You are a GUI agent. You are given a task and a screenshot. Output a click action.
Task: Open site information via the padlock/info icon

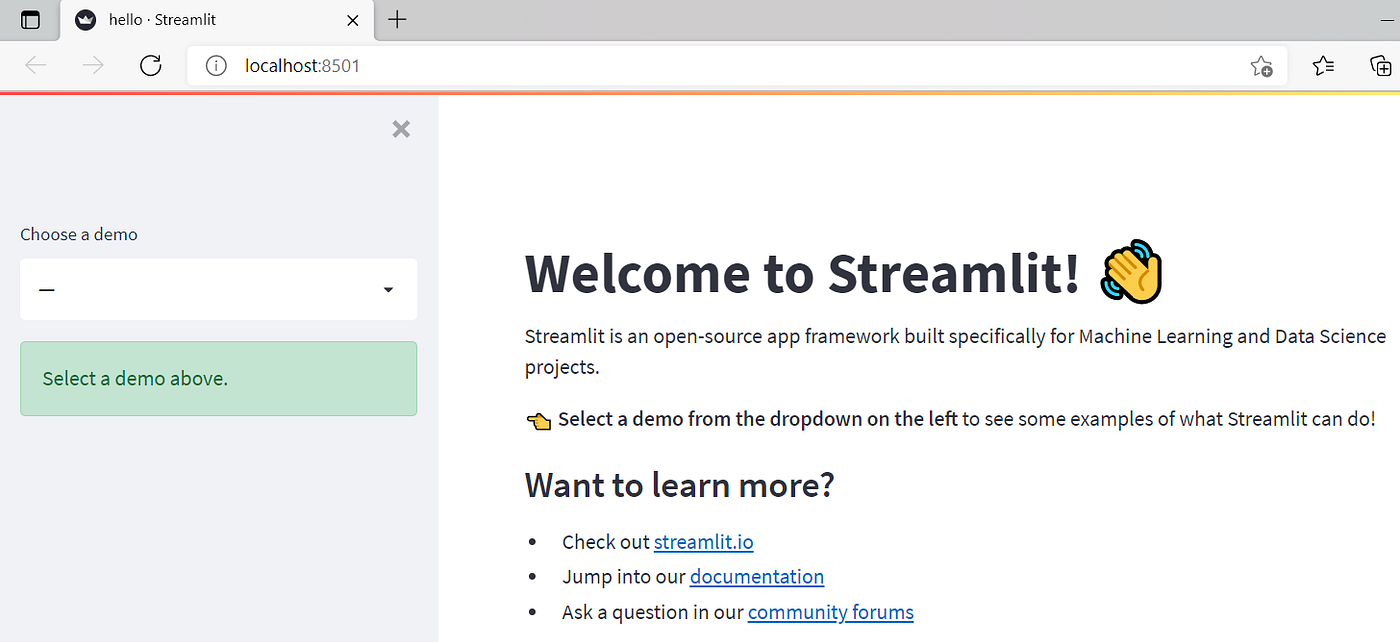pos(215,65)
